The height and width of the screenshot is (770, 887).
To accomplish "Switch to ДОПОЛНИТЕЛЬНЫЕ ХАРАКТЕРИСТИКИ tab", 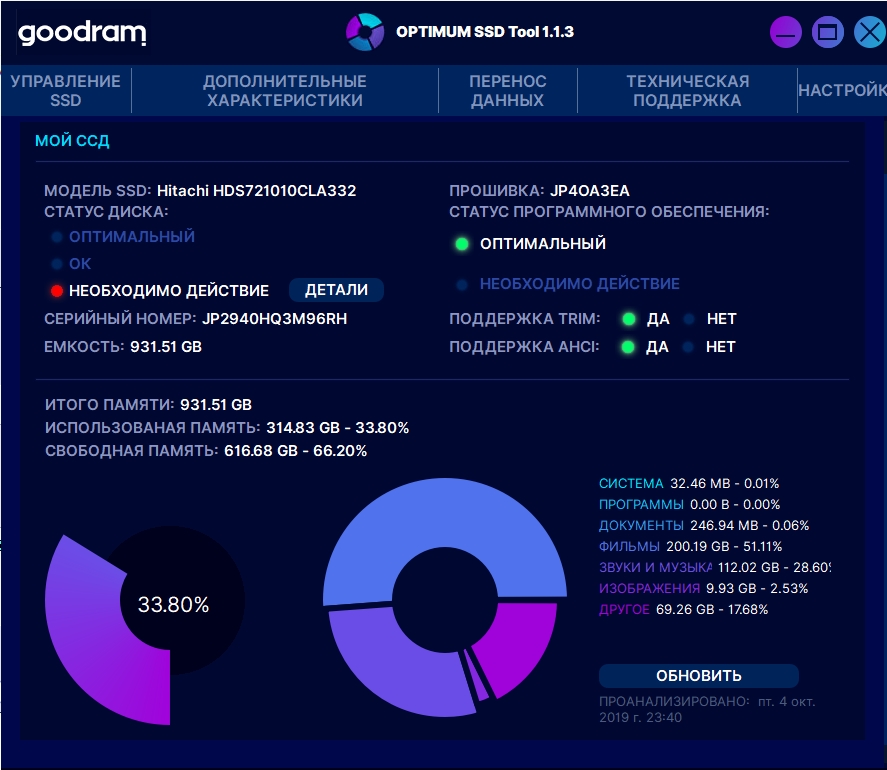I will click(285, 91).
